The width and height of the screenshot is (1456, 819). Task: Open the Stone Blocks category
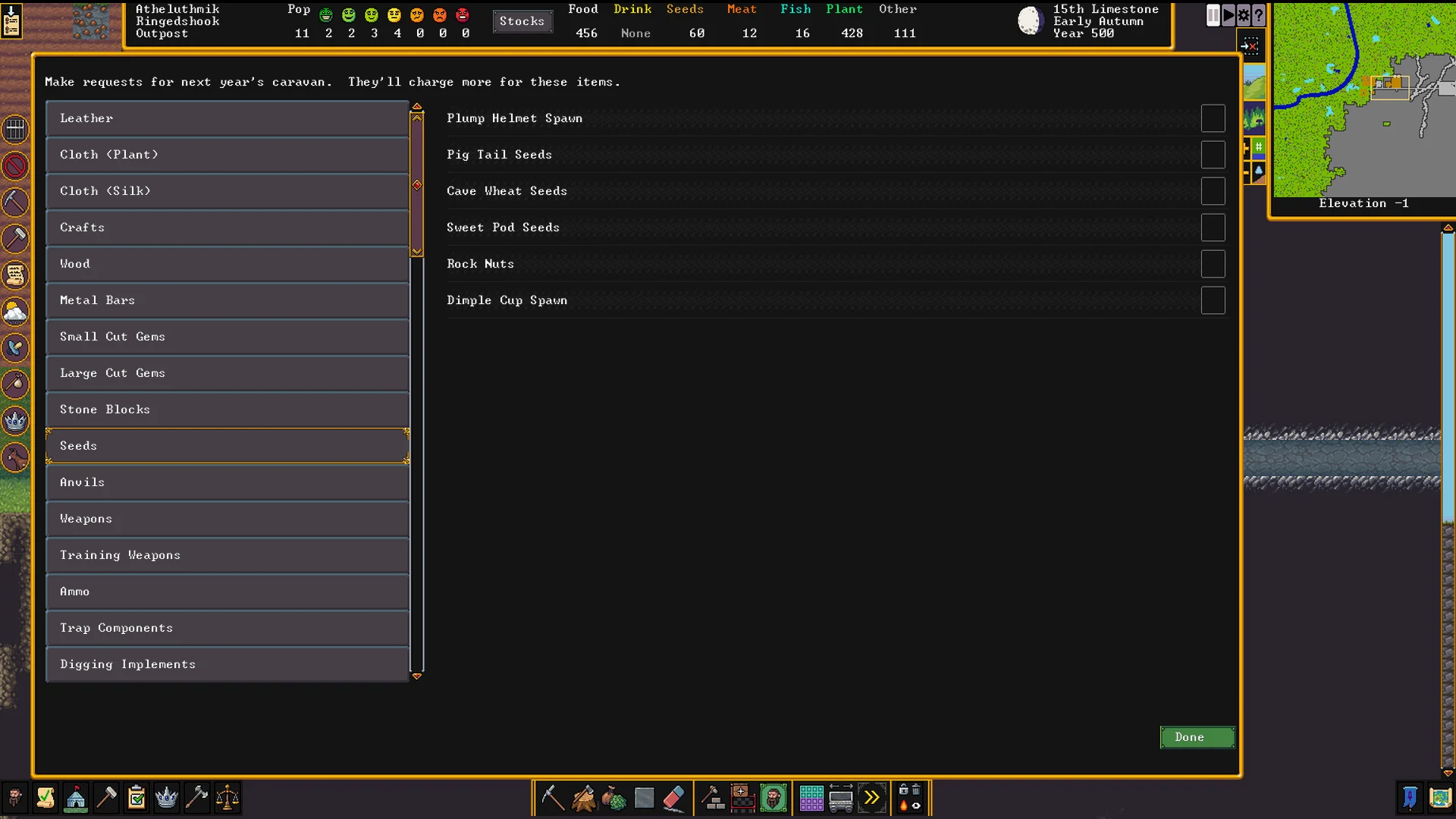point(227,409)
